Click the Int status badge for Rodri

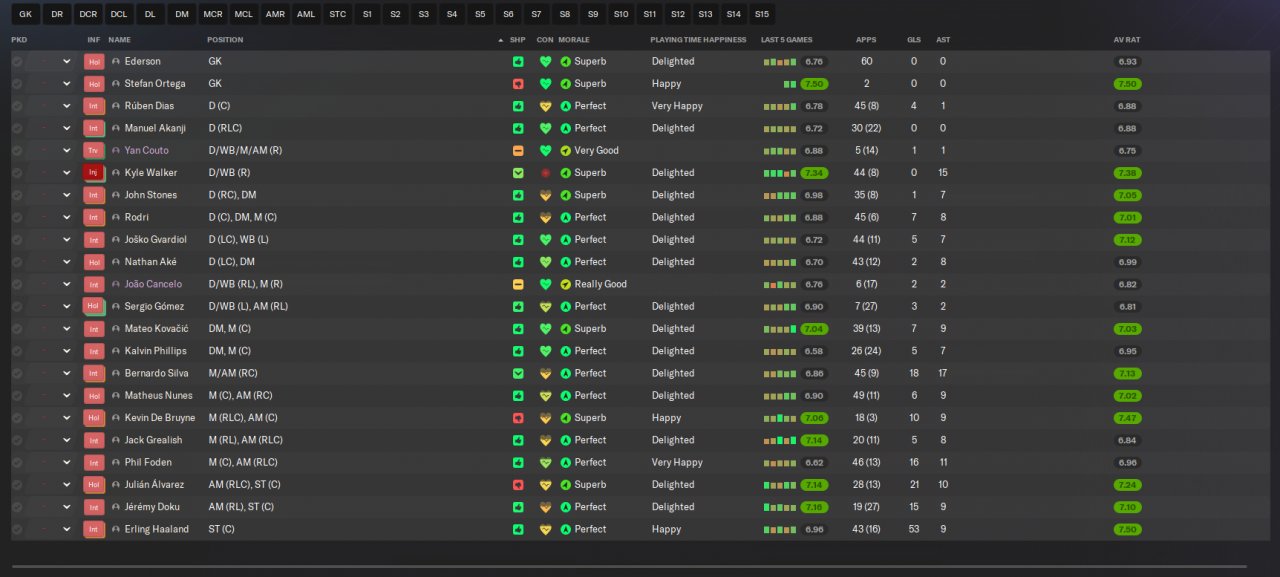(x=94, y=217)
